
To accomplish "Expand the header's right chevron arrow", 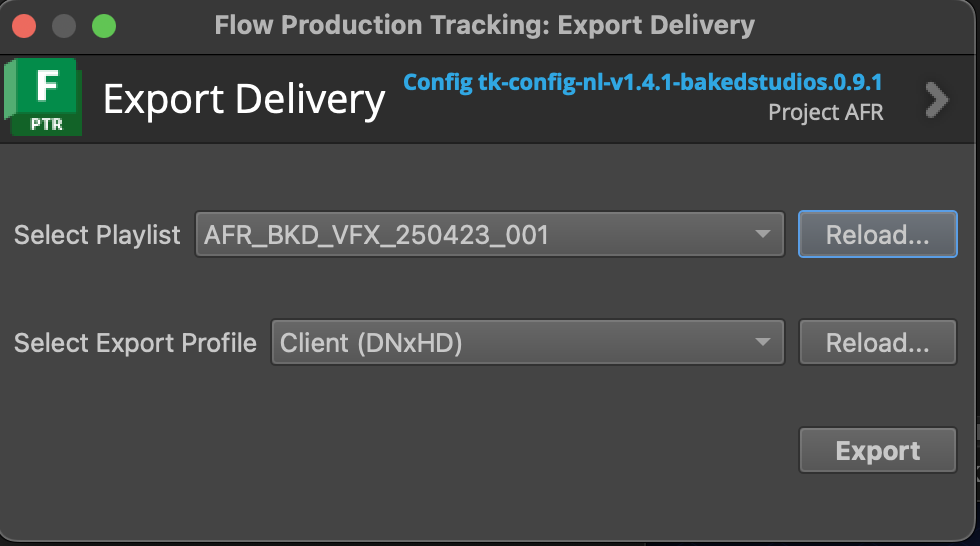I will pyautogui.click(x=936, y=99).
